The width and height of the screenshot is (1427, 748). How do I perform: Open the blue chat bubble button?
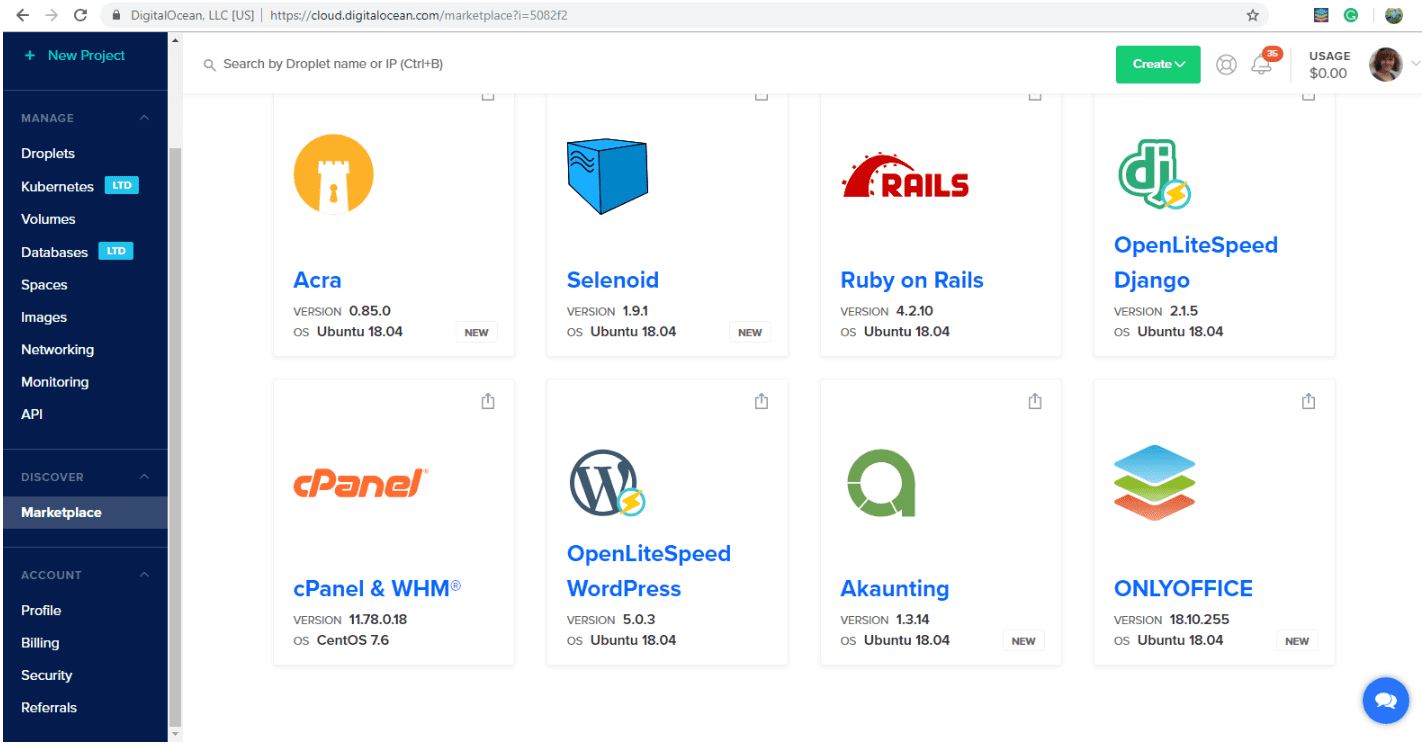[1385, 700]
